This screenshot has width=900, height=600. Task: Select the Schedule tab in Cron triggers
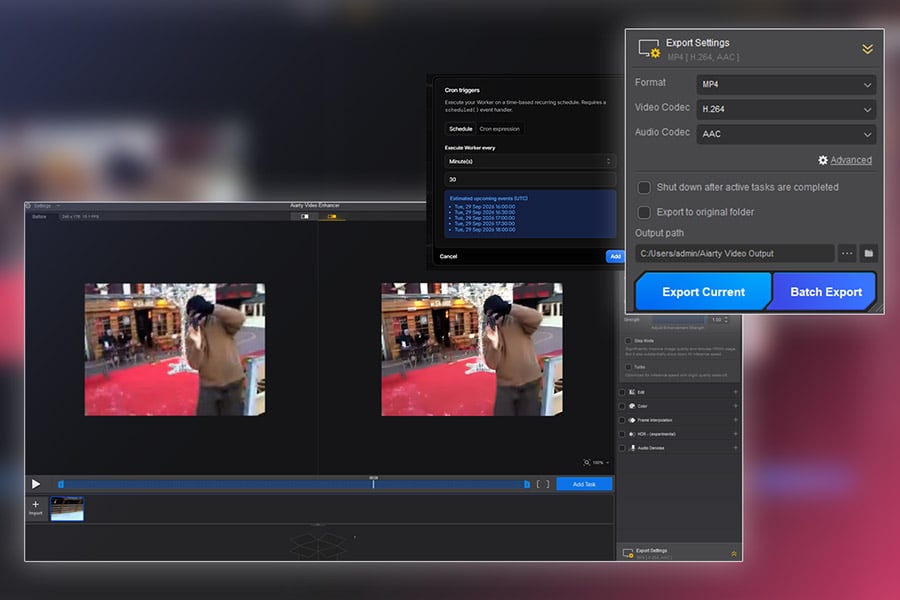click(x=460, y=129)
